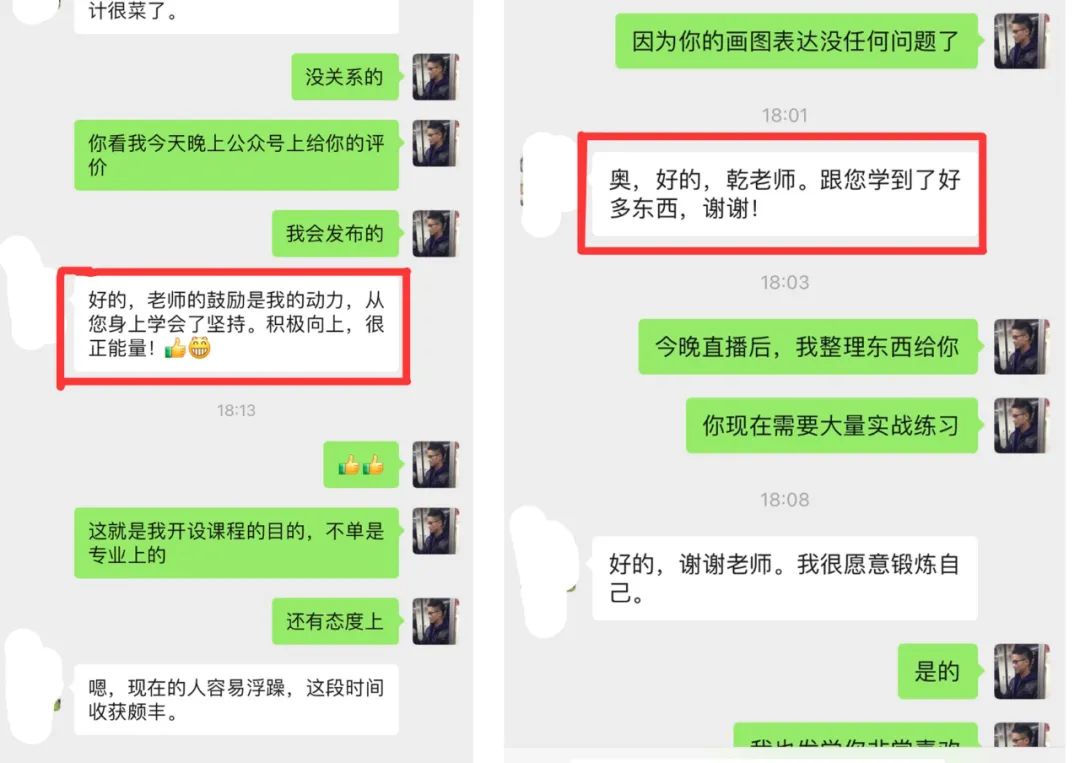Click the 18:13 timestamp label
This screenshot has height=763, width=1080.
pos(236,410)
